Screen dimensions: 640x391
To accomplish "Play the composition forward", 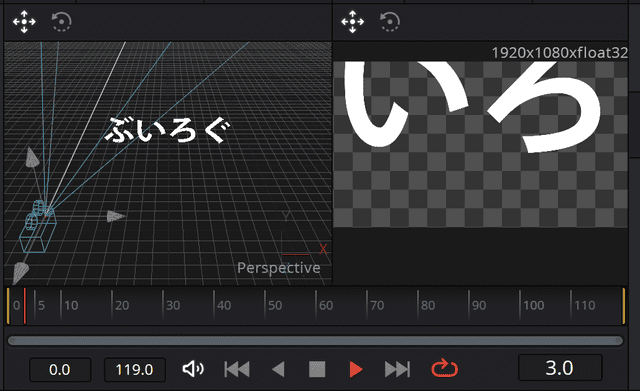I will (x=356, y=369).
